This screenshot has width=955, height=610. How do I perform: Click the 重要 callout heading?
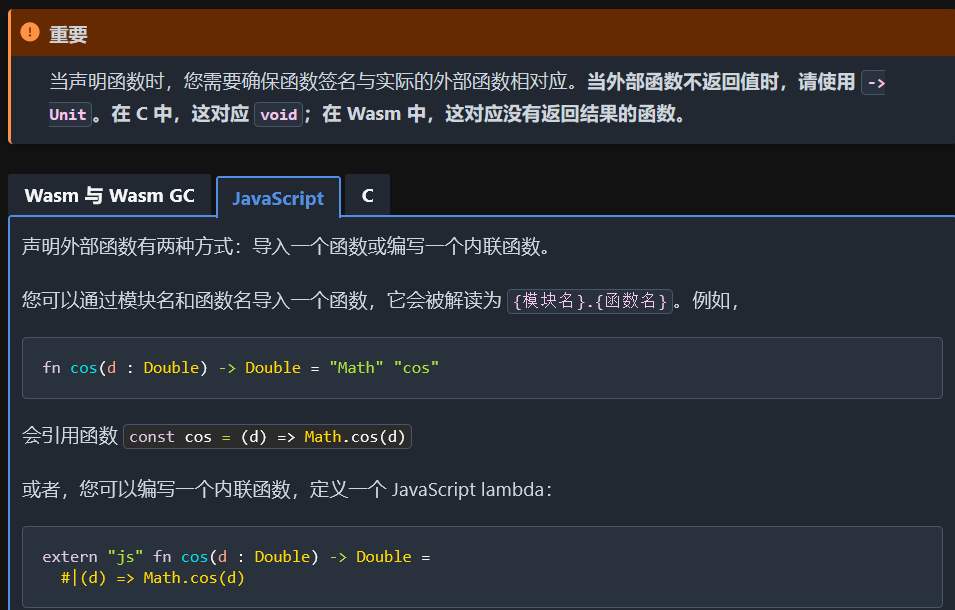69,34
